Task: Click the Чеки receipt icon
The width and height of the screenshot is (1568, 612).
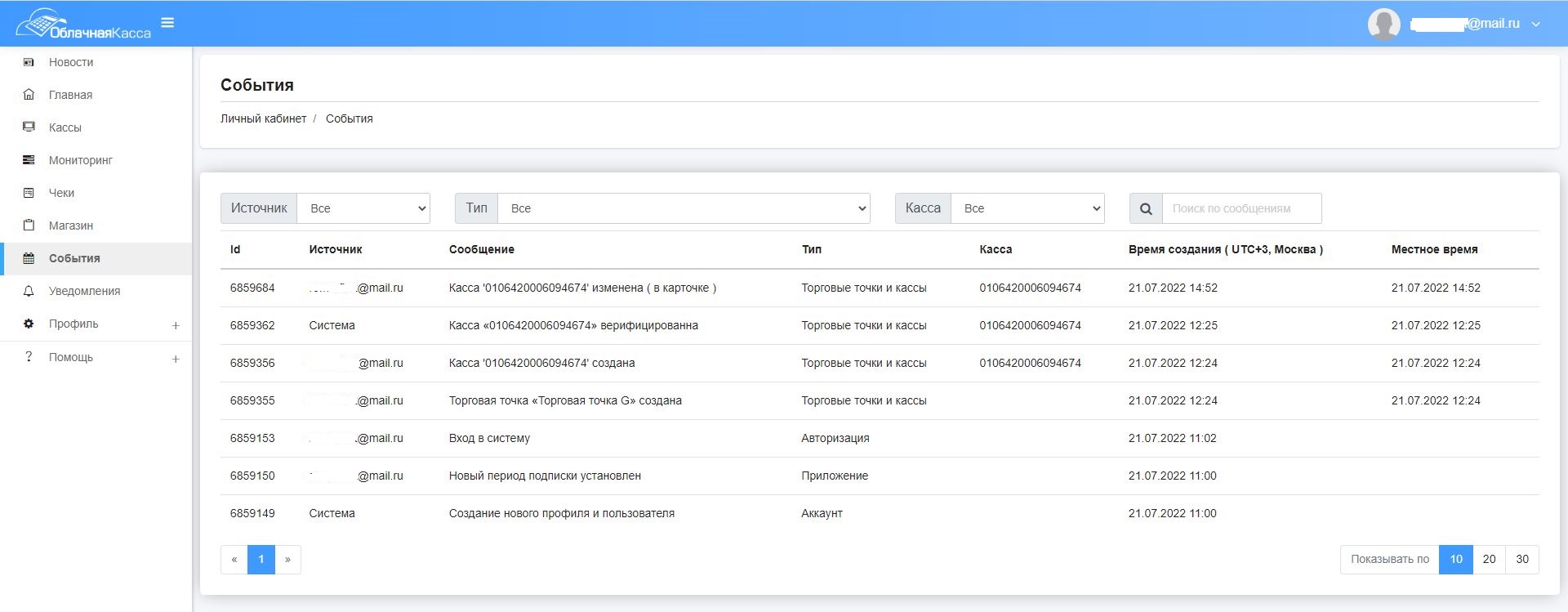Action: (29, 193)
